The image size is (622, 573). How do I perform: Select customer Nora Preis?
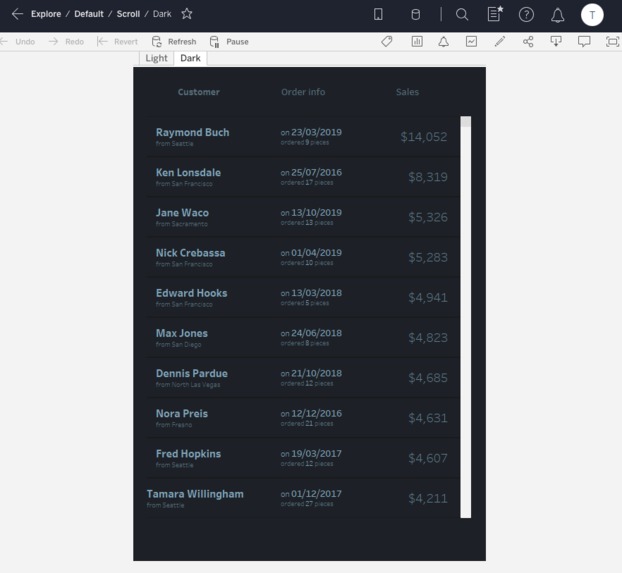pos(182,413)
